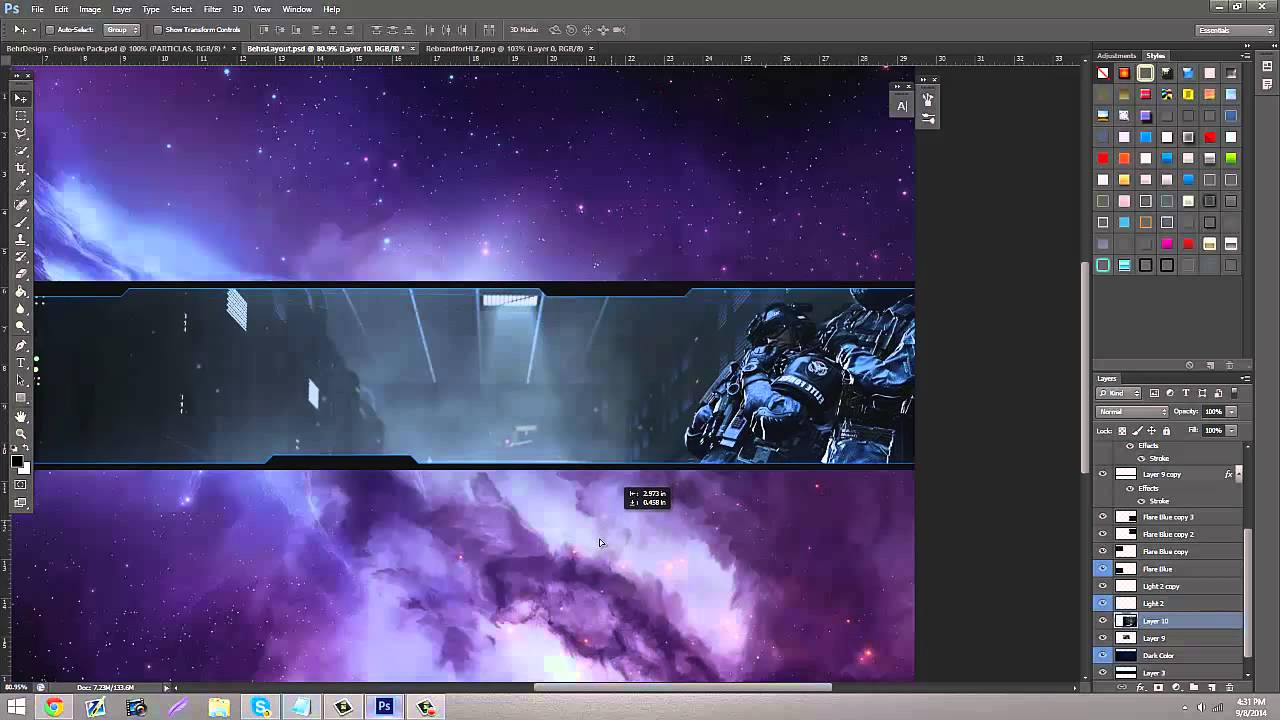
Task: Enable Show Transform Controls checkbox
Action: [x=158, y=30]
